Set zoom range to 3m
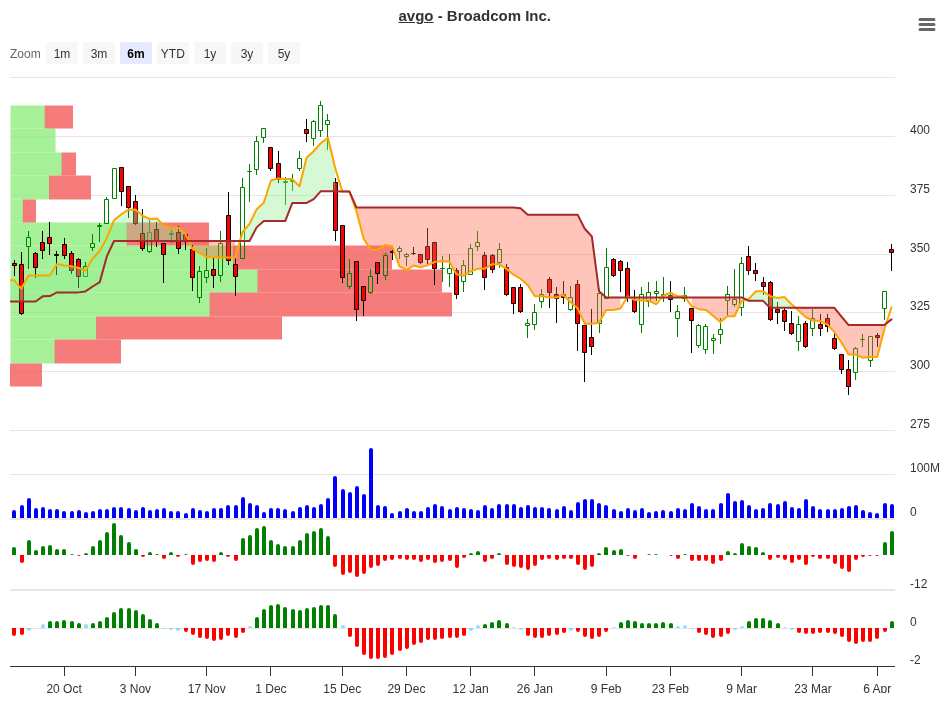Screen dimensions: 950x720 click(99, 53)
